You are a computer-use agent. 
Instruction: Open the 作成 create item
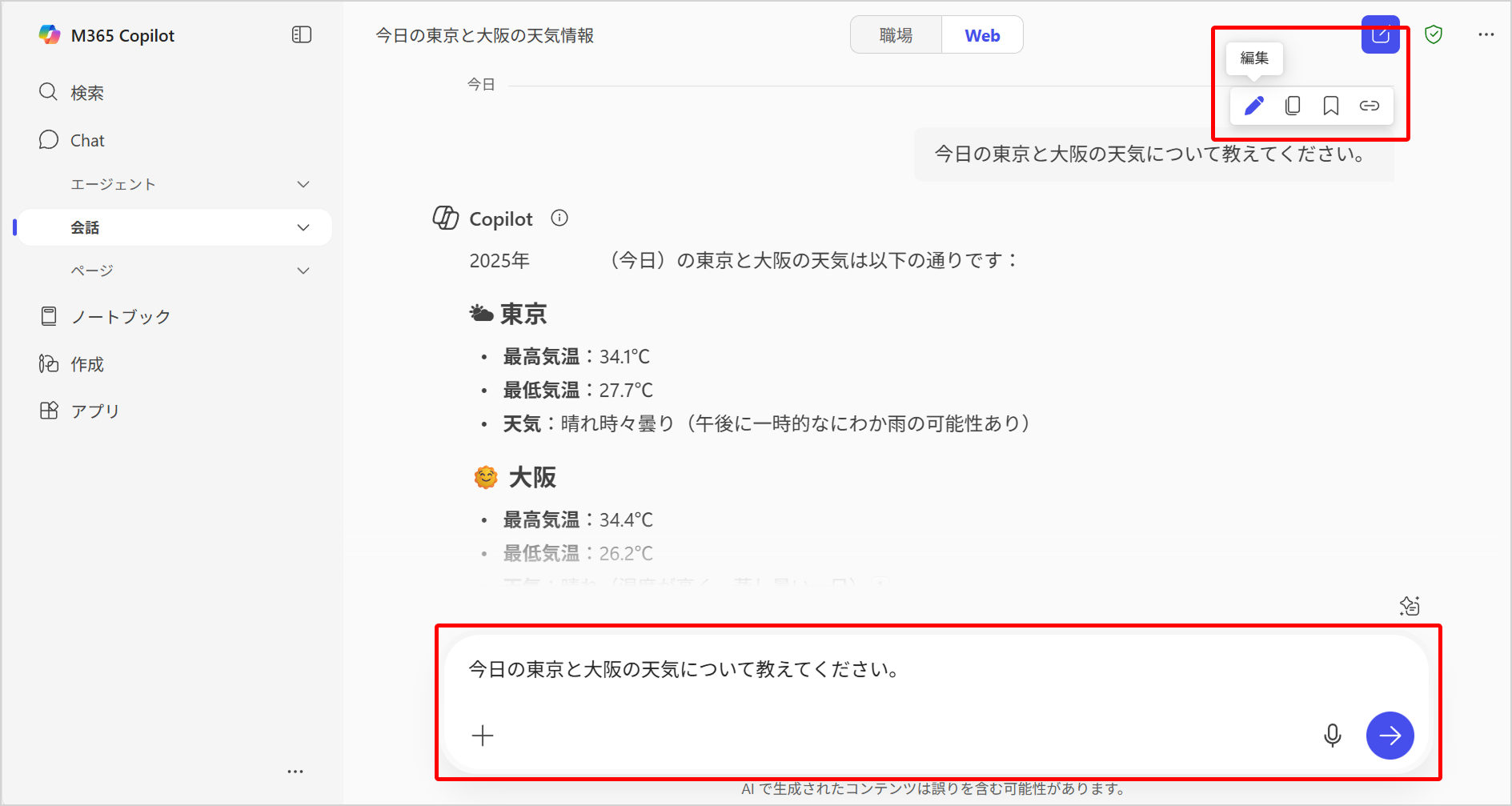coord(71,364)
